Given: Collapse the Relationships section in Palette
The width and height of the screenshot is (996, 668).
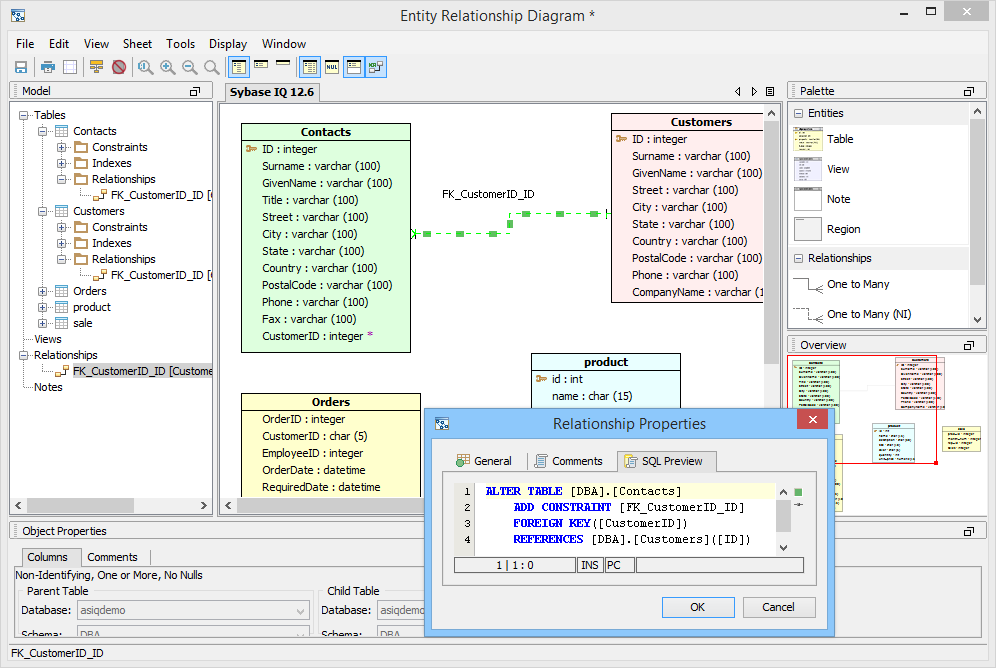Looking at the screenshot, I should pyautogui.click(x=798, y=258).
